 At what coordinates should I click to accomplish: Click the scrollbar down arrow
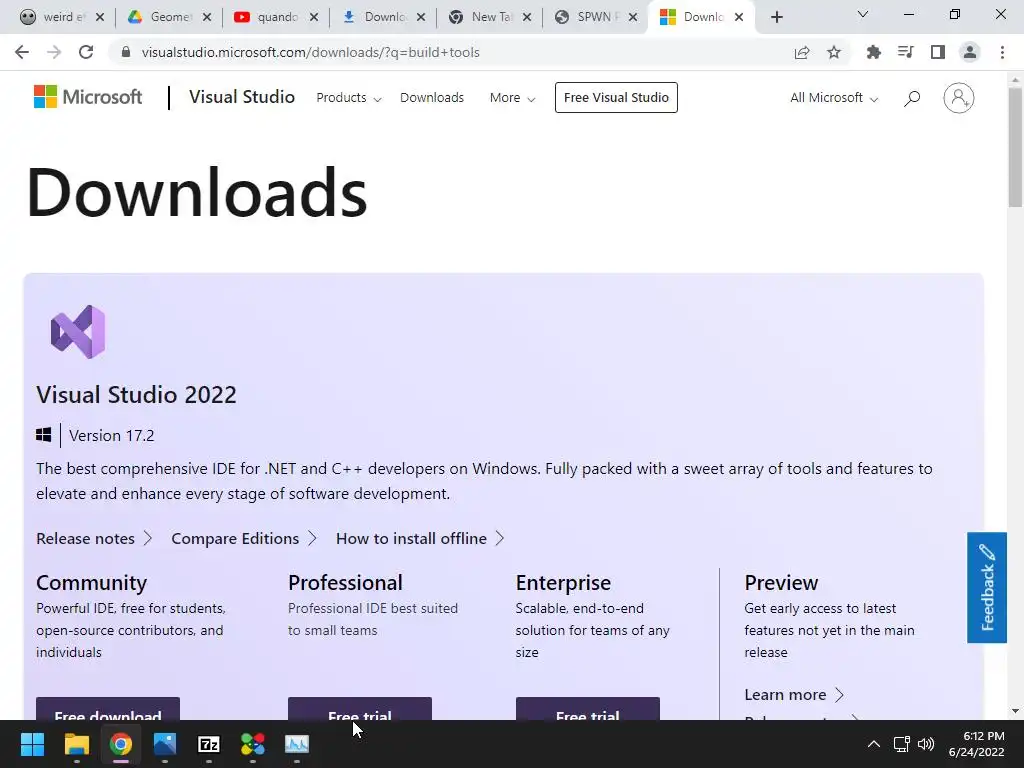coord(1015,711)
